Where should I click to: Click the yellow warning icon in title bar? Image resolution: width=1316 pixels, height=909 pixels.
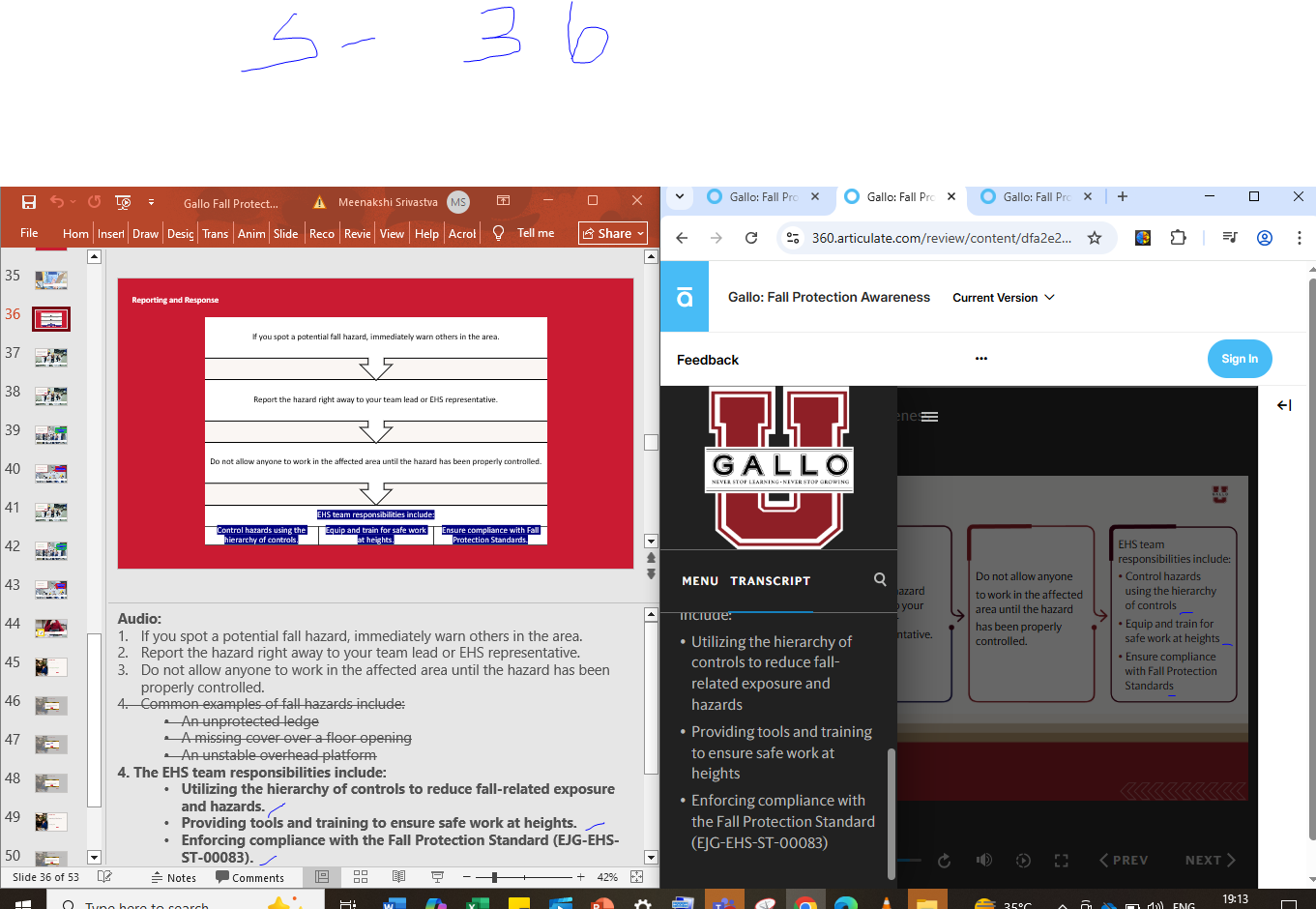coord(319,202)
